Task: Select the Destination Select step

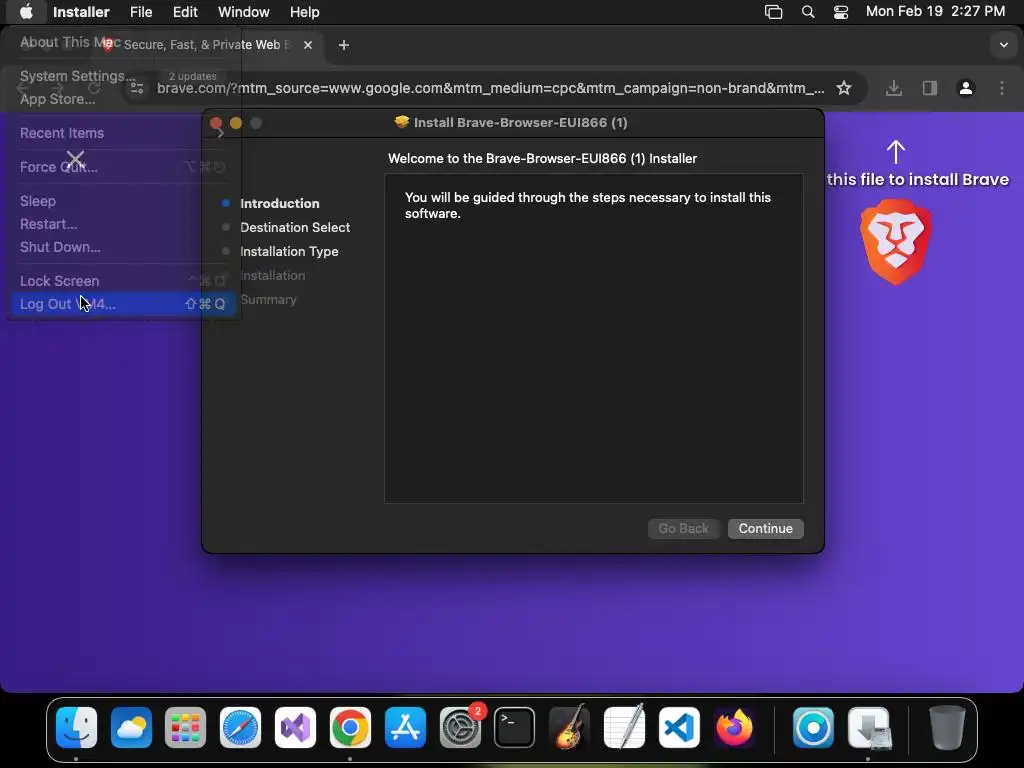Action: point(295,227)
